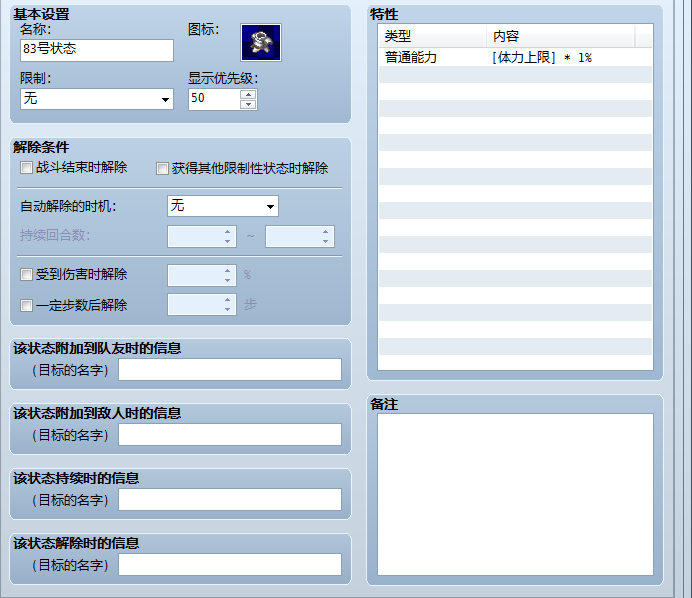The height and width of the screenshot is (598, 692).
Task: Click the state icon image
Action: [x=260, y=42]
